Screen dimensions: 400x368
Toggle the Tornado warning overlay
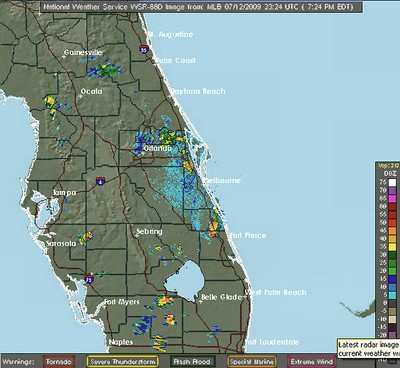tap(59, 362)
